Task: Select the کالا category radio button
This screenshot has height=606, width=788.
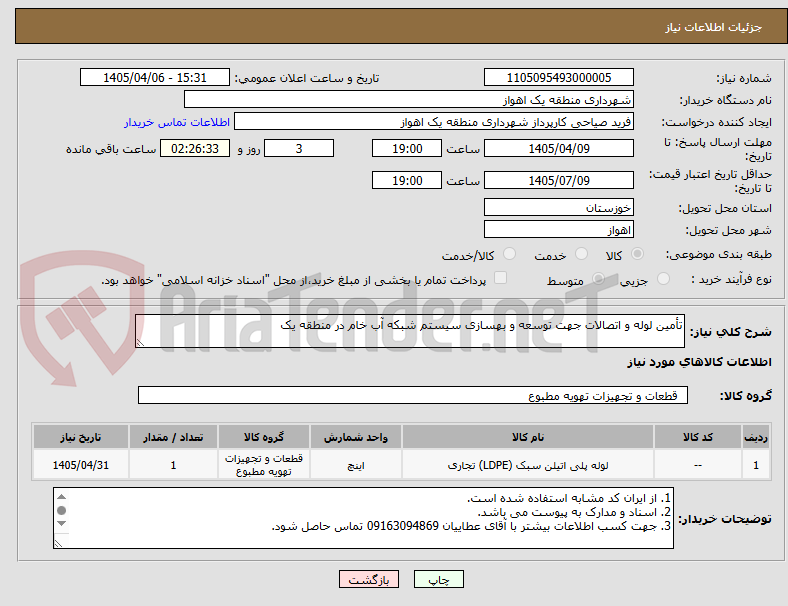Action: 637,254
